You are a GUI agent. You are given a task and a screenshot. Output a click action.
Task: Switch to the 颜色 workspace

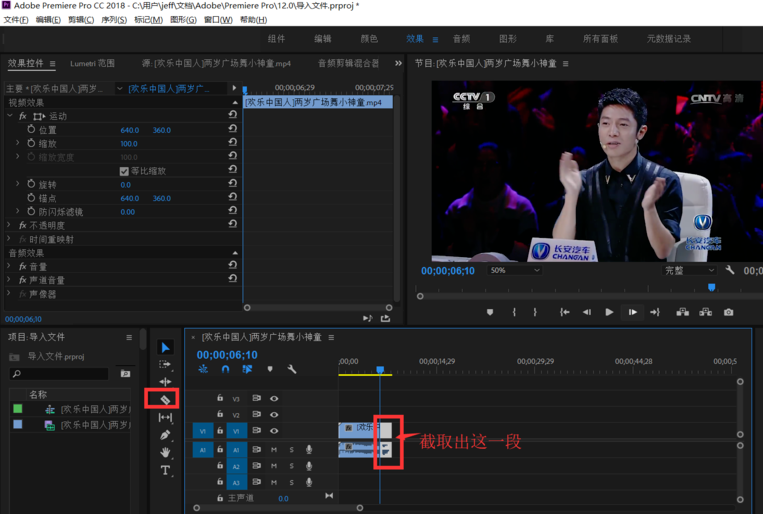[369, 39]
